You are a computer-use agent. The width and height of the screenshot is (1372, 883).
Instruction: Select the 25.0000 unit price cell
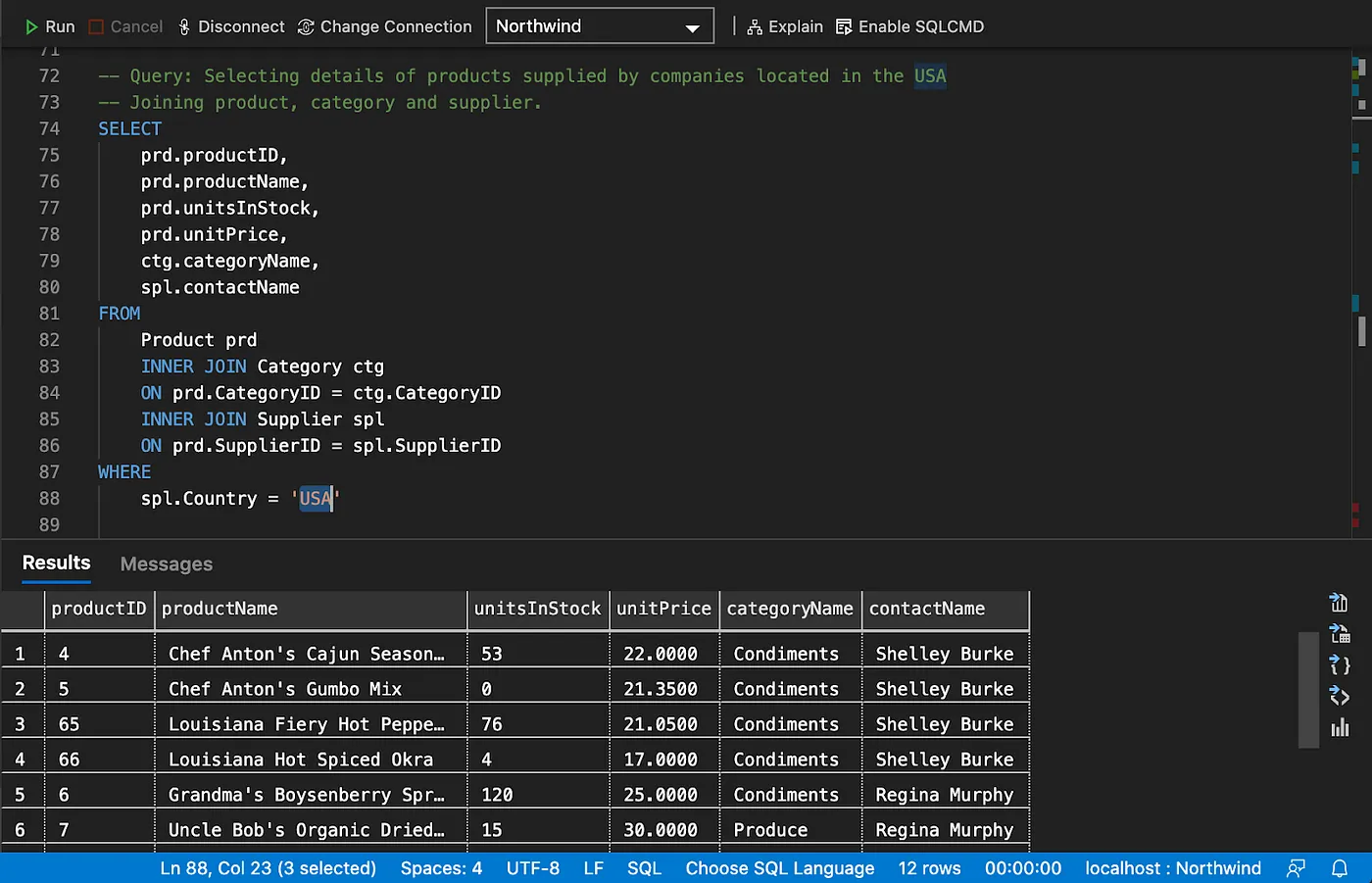click(x=664, y=795)
